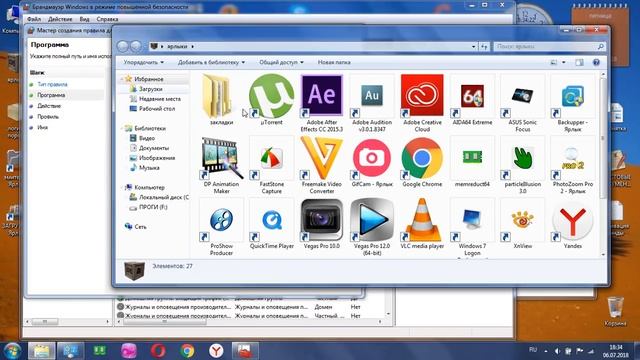Select the VLC media player shortcut
Screen dimensions: 640x360
coord(422,224)
